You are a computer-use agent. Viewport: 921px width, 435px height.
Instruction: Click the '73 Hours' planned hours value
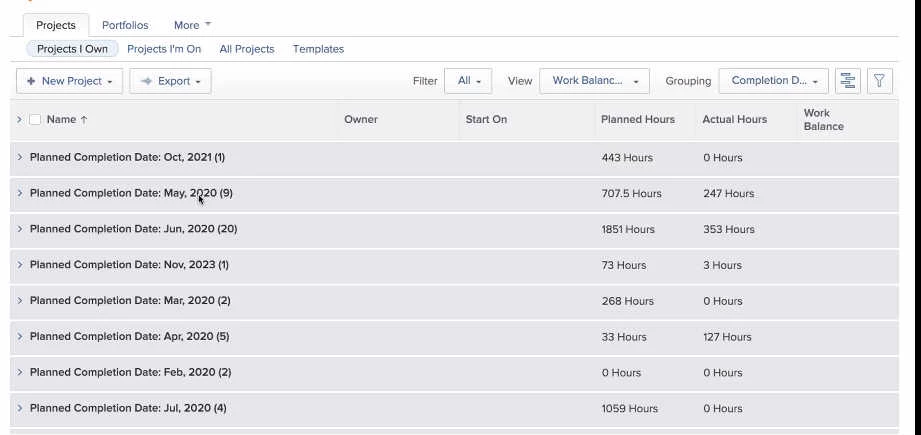pos(624,265)
